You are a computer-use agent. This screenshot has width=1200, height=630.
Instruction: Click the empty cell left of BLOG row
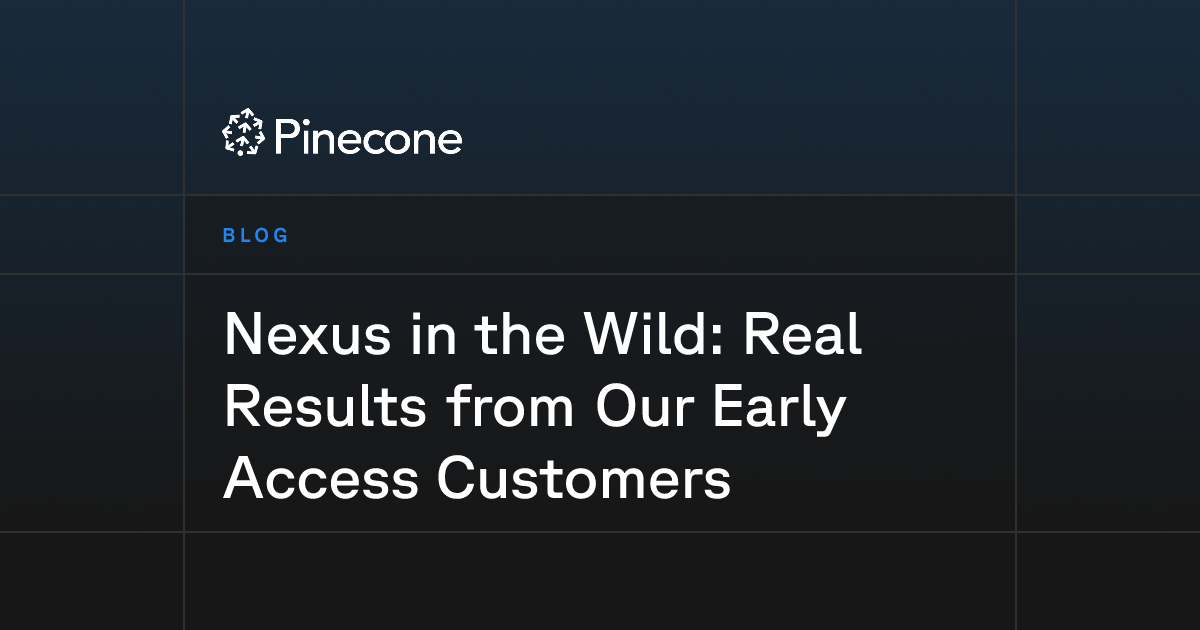(x=91, y=234)
